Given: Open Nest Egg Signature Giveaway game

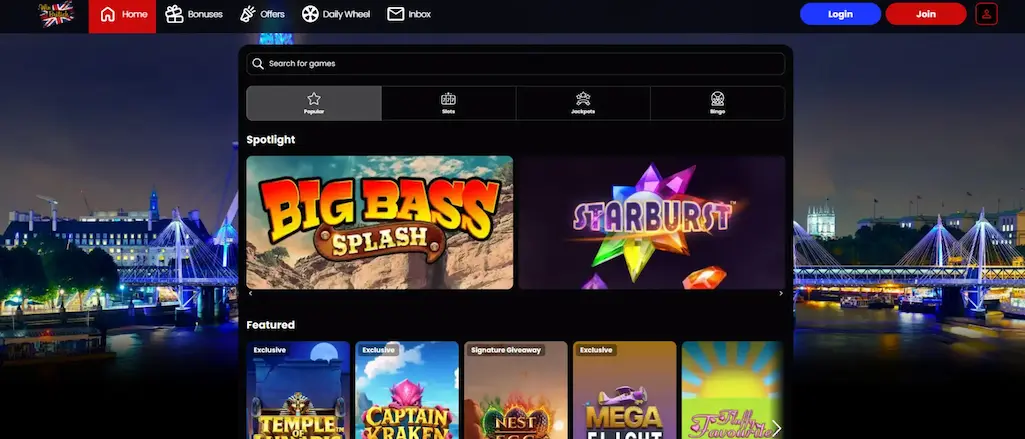Looking at the screenshot, I should 516,390.
